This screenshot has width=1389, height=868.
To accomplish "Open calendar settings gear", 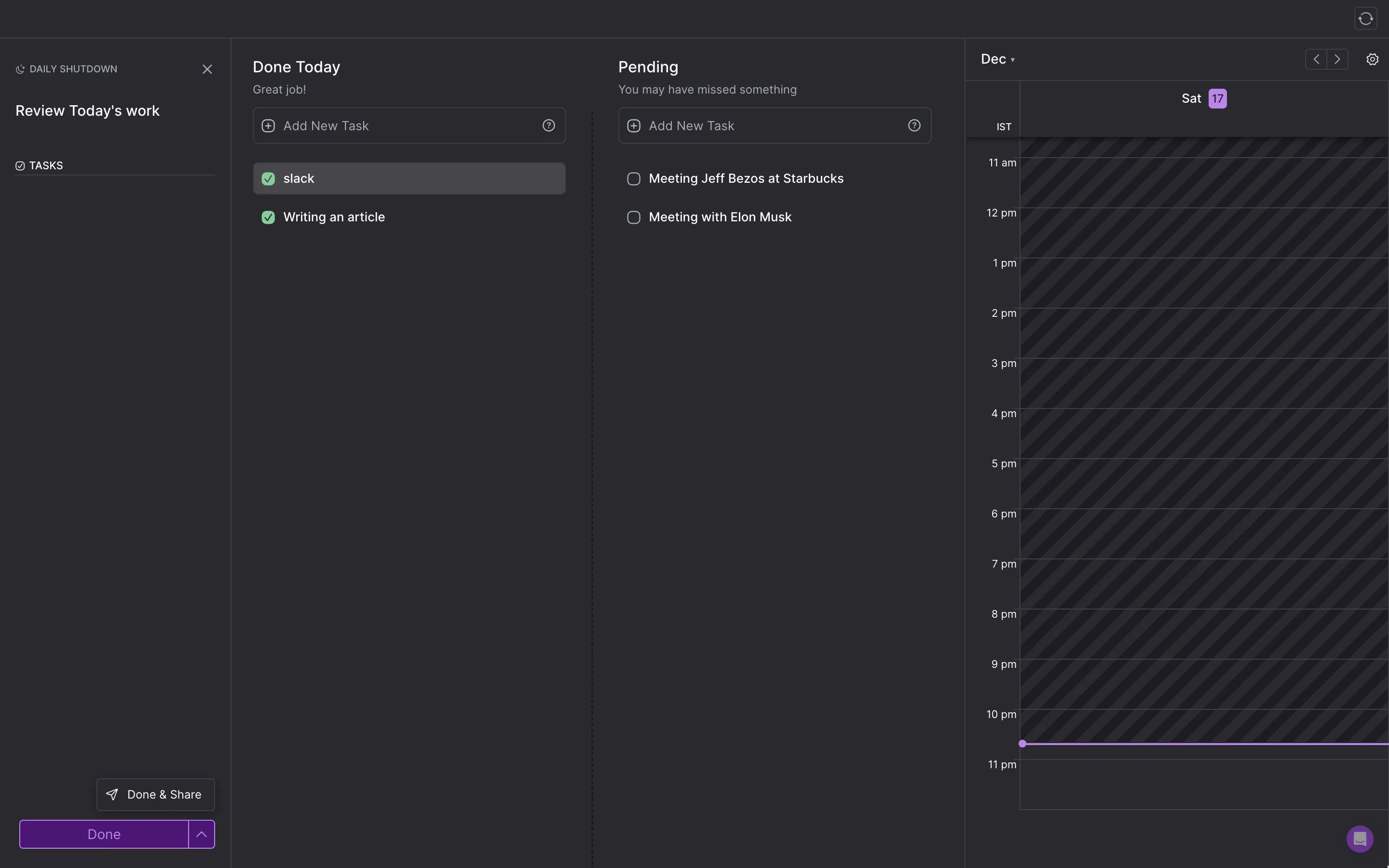I will [1372, 59].
